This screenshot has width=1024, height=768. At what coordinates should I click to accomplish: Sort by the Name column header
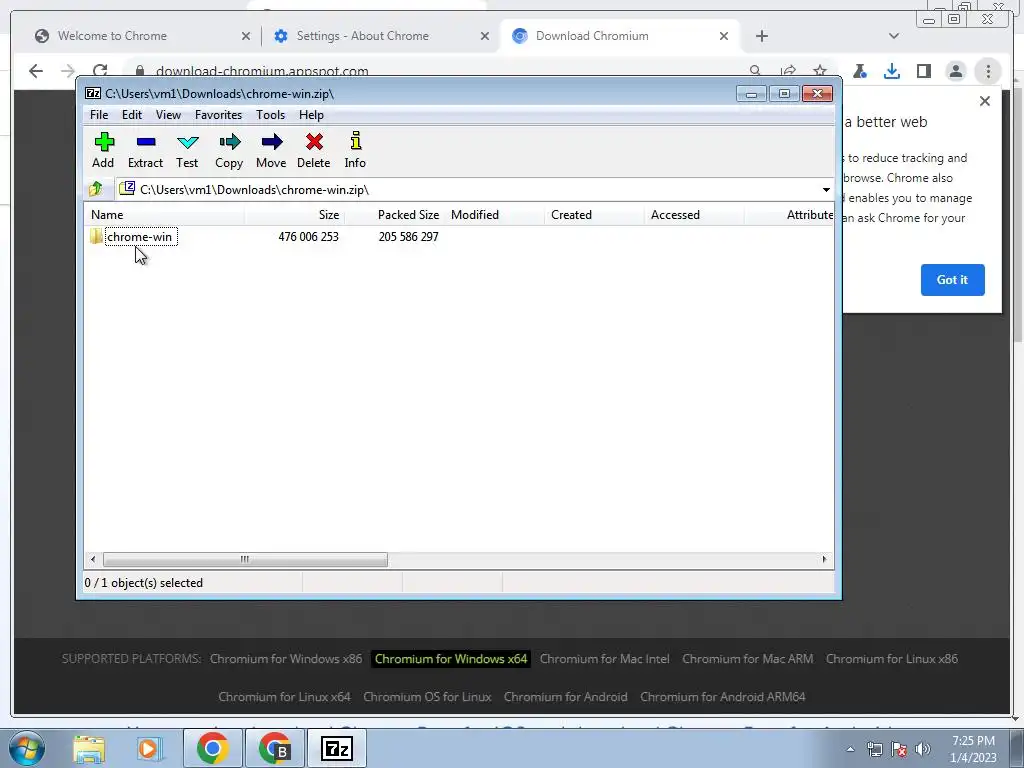pyautogui.click(x=165, y=215)
